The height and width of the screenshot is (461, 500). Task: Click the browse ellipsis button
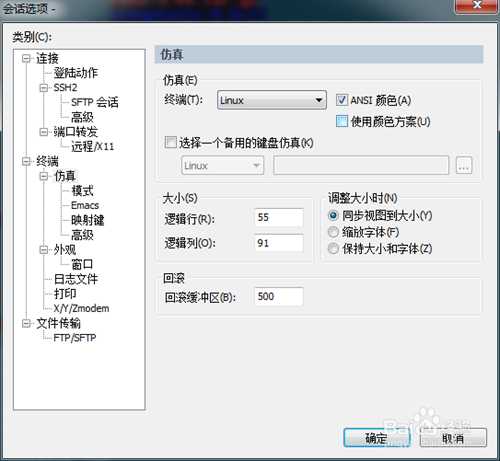[464, 165]
